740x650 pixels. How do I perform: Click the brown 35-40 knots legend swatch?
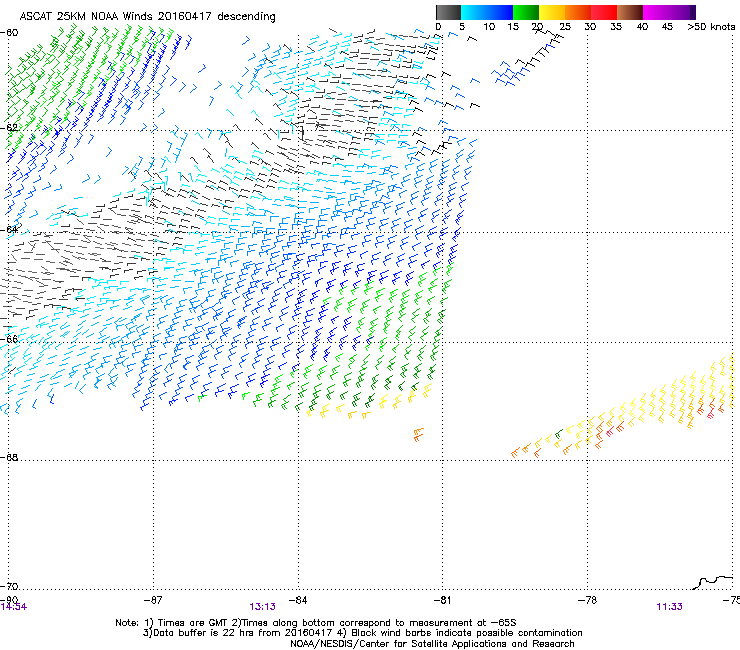(x=630, y=12)
